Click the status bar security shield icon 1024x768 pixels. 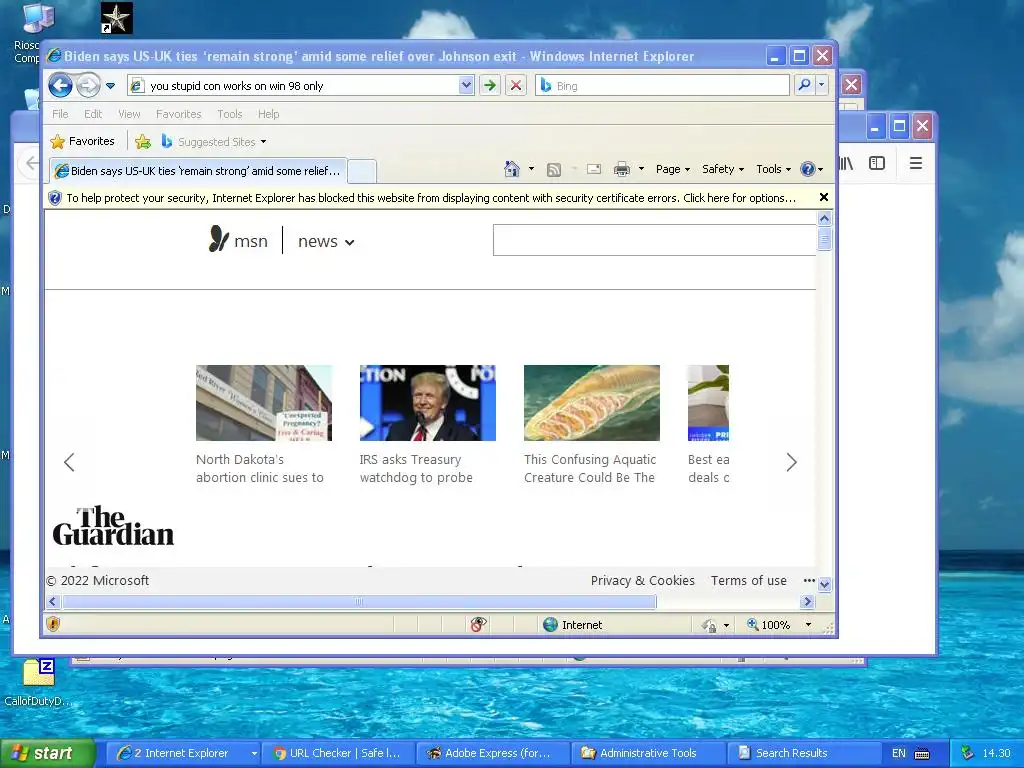[53, 624]
